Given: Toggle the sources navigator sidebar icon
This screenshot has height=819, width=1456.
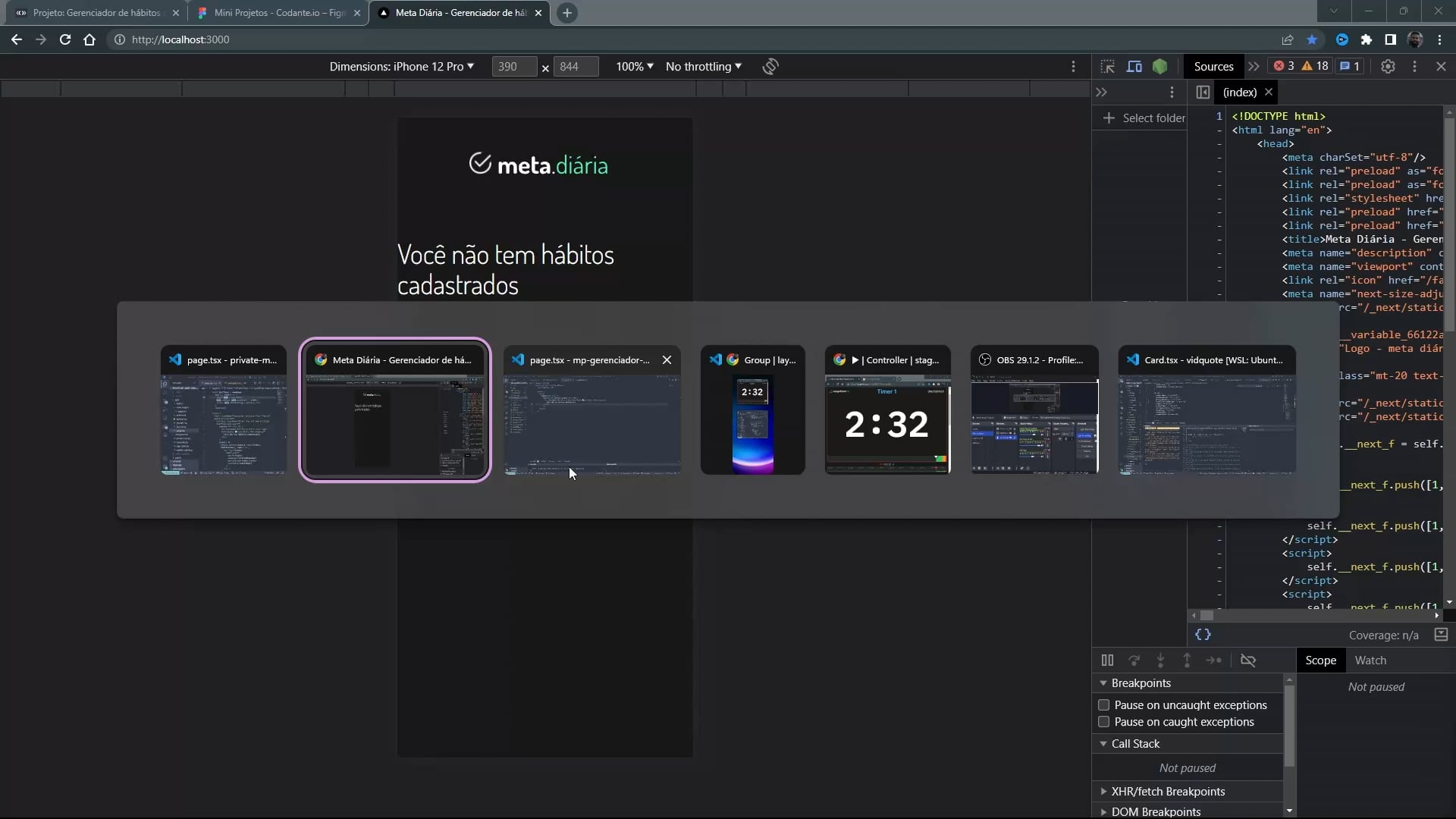Looking at the screenshot, I should click(x=1203, y=93).
